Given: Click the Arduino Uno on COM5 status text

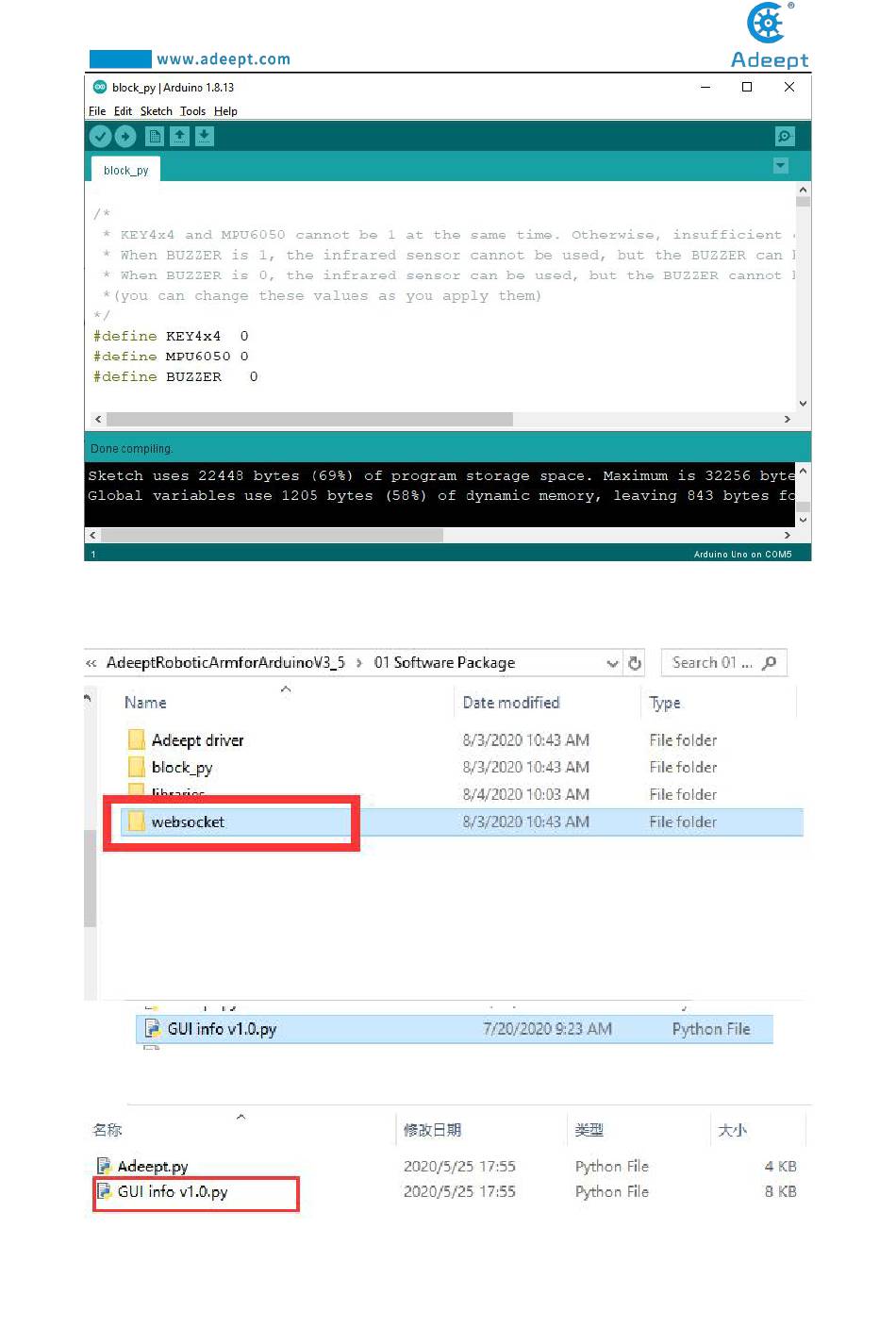Looking at the screenshot, I should (x=742, y=555).
